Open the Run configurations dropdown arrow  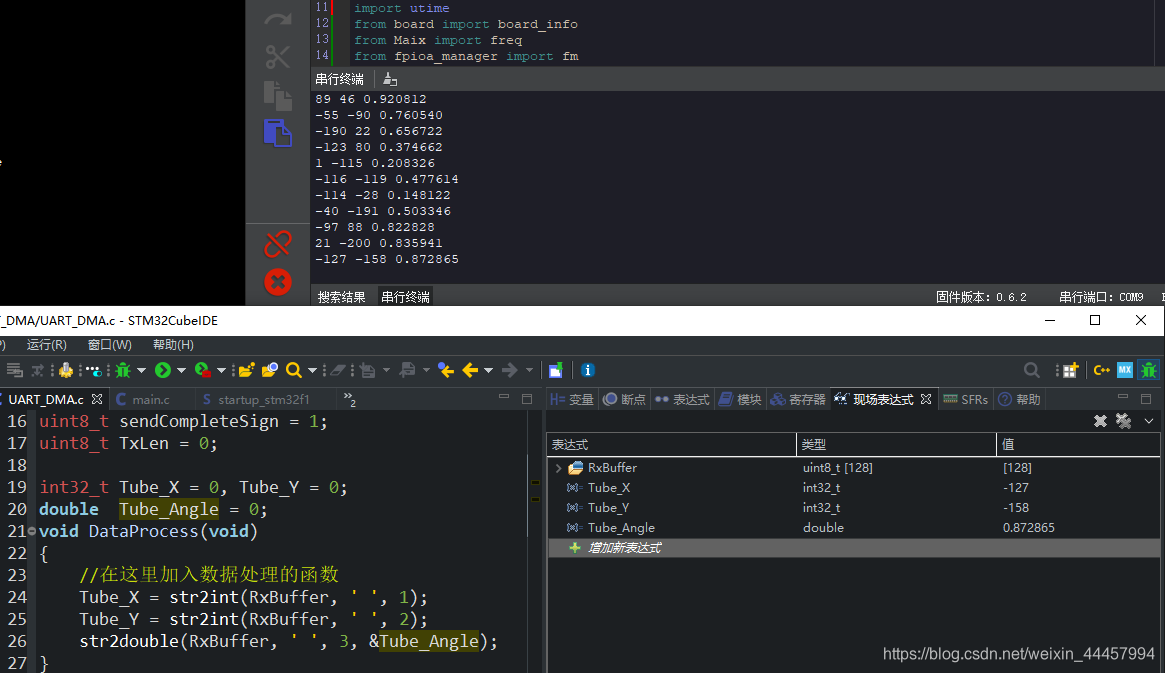click(x=181, y=370)
